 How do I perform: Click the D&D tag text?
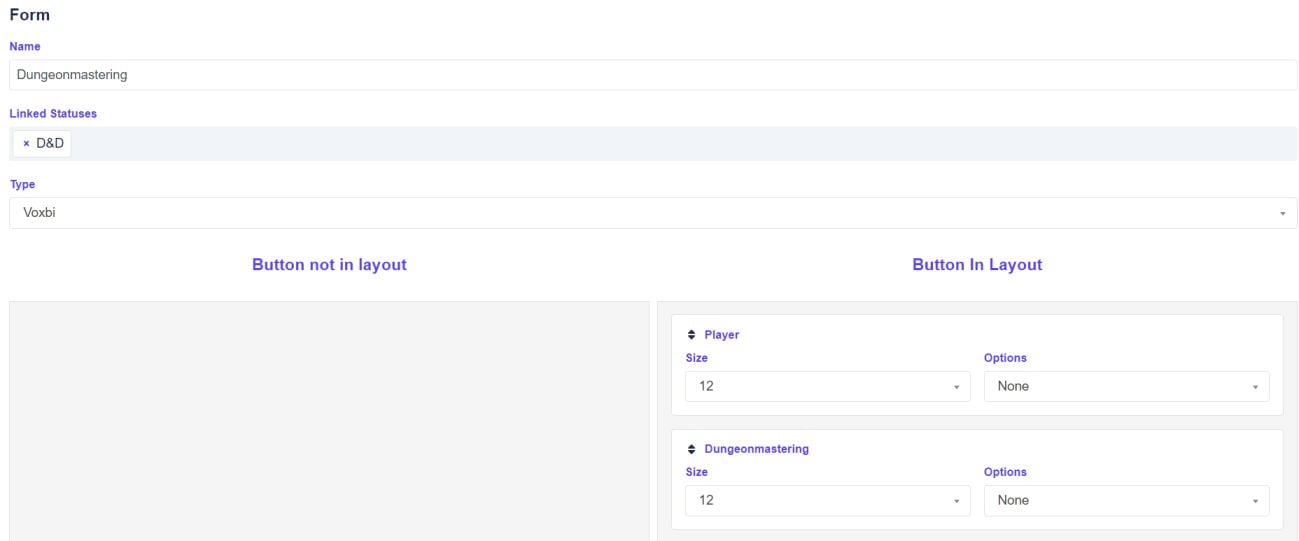click(50, 144)
